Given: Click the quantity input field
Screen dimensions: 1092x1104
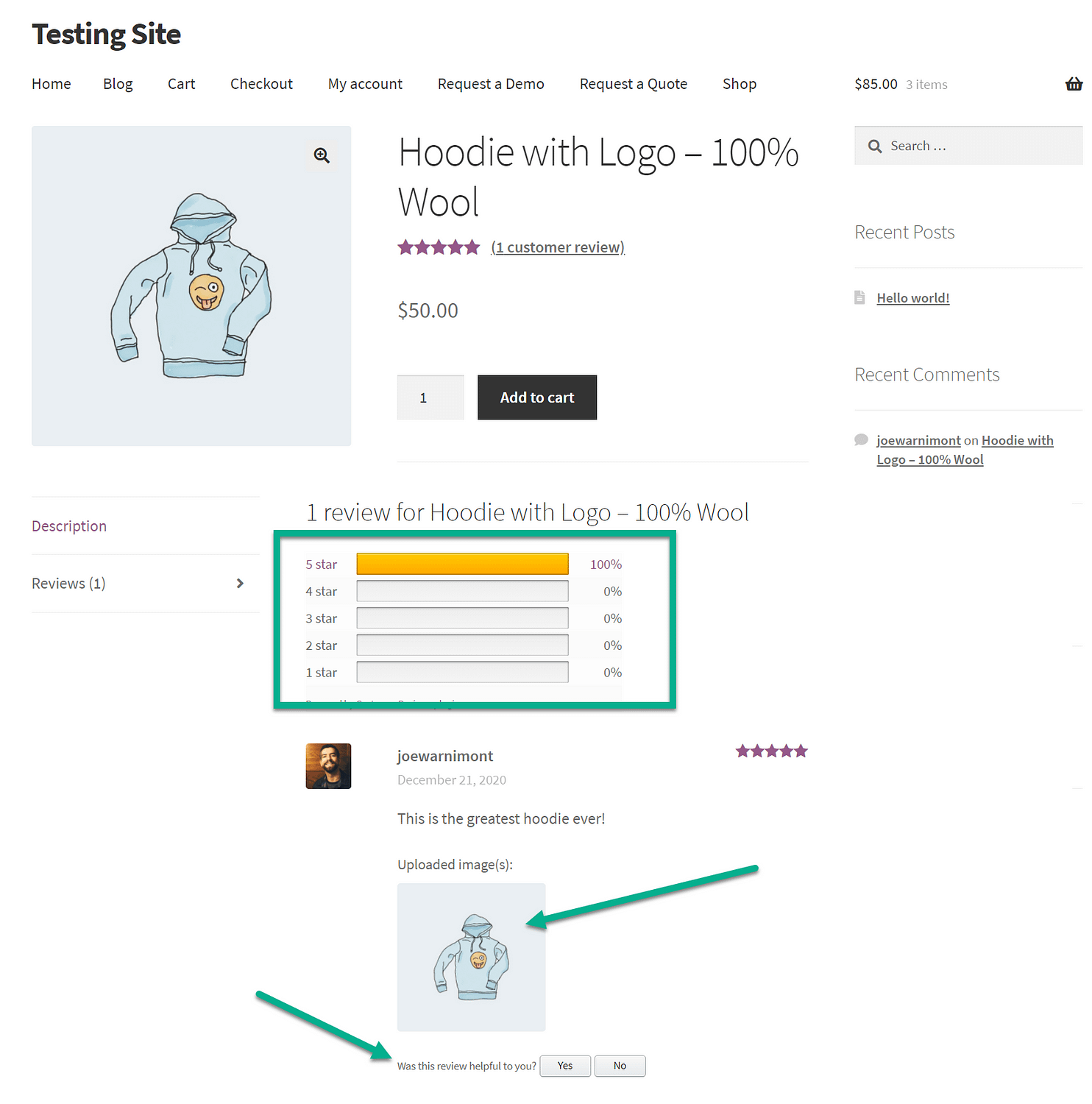Looking at the screenshot, I should (x=430, y=397).
